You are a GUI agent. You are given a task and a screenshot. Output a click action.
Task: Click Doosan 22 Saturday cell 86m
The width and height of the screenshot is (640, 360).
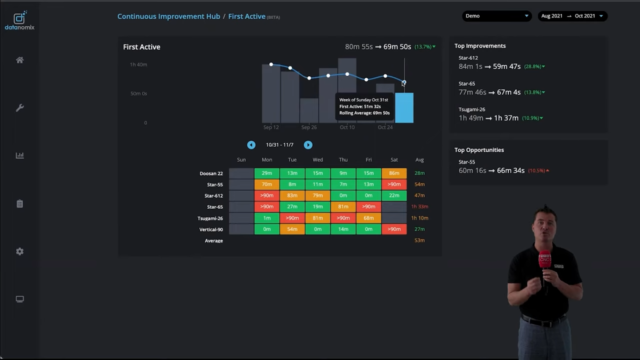tap(394, 173)
